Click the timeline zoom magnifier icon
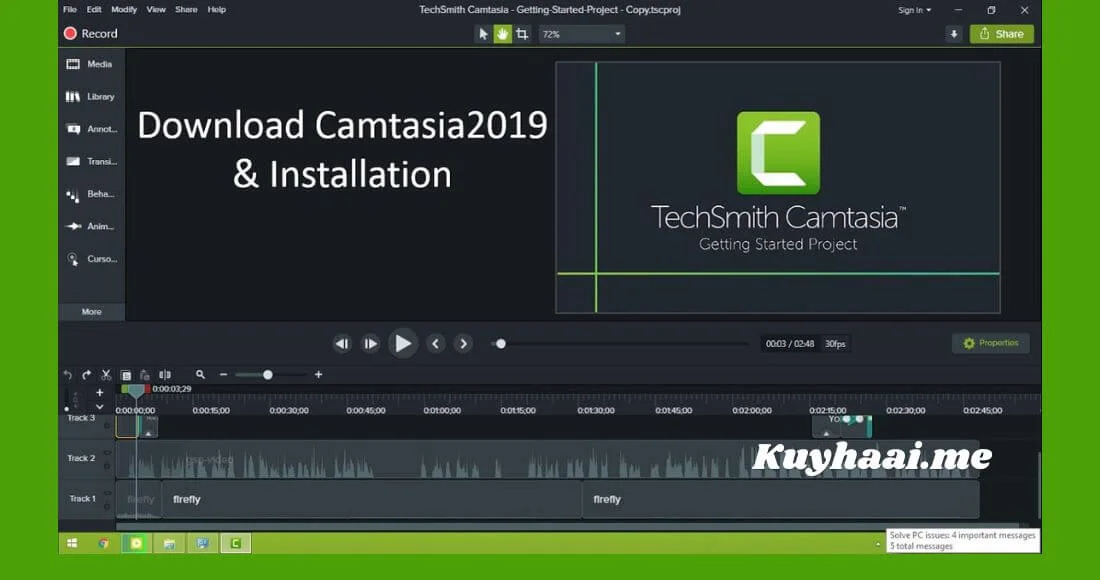1100x580 pixels. click(201, 375)
